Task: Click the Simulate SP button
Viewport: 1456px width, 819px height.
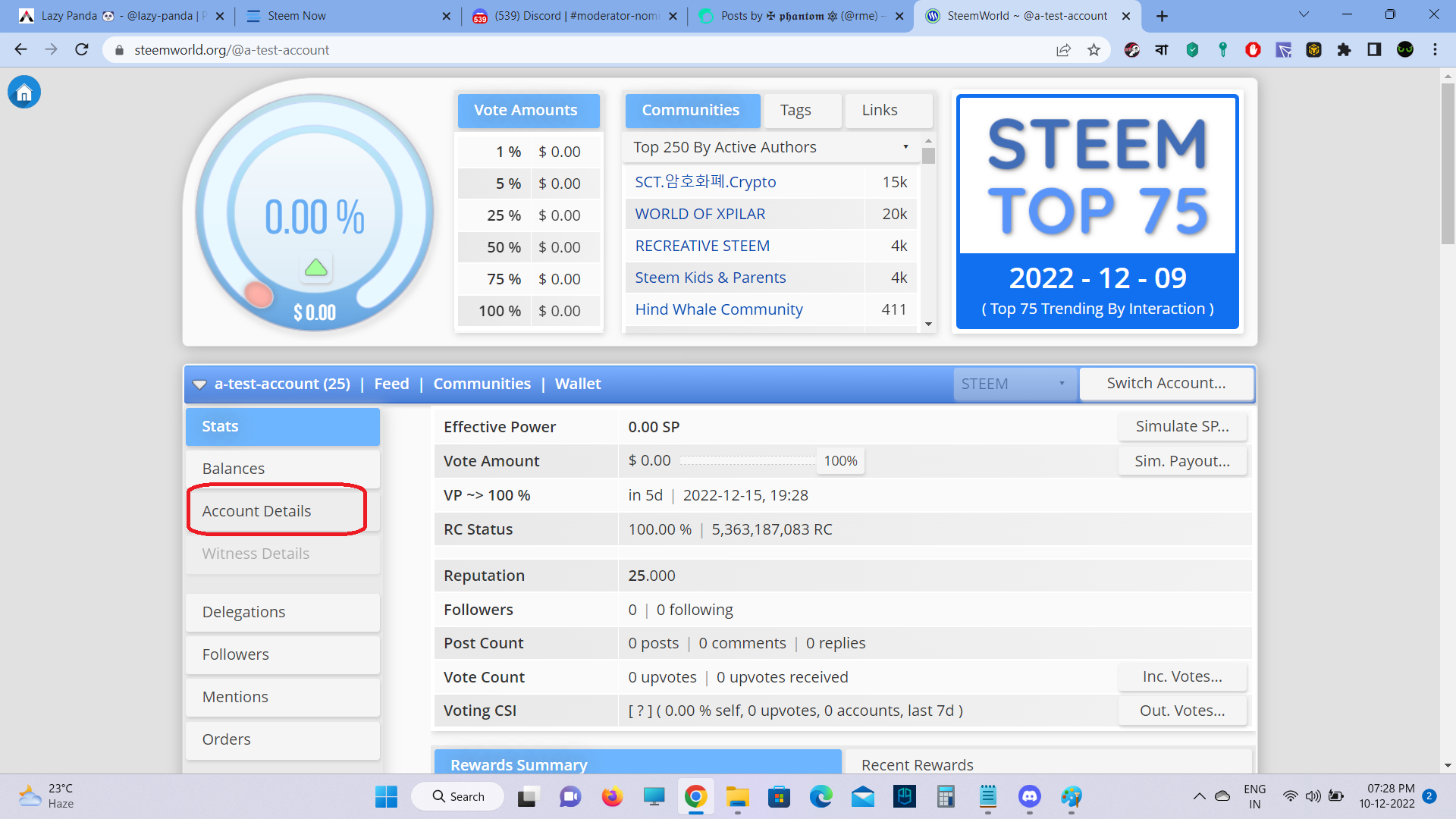Action: tap(1181, 427)
